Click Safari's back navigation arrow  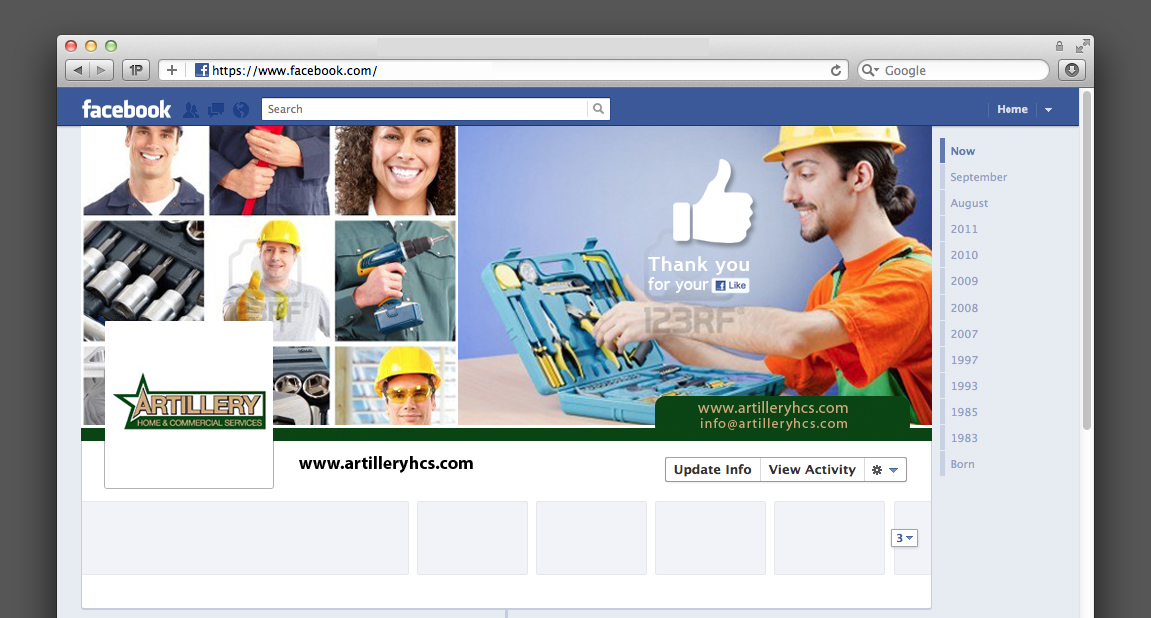77,70
